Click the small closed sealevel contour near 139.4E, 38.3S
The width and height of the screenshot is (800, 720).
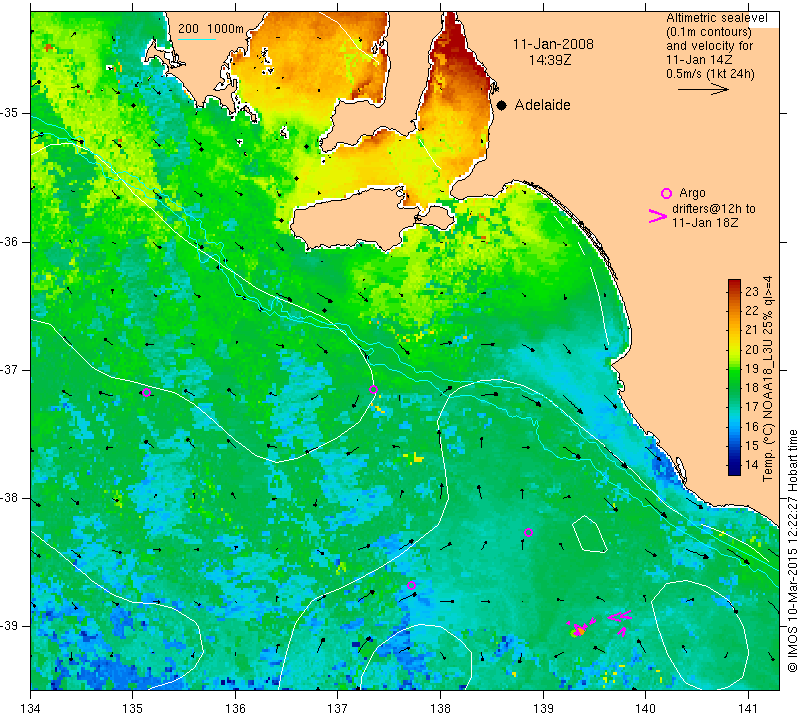589,534
